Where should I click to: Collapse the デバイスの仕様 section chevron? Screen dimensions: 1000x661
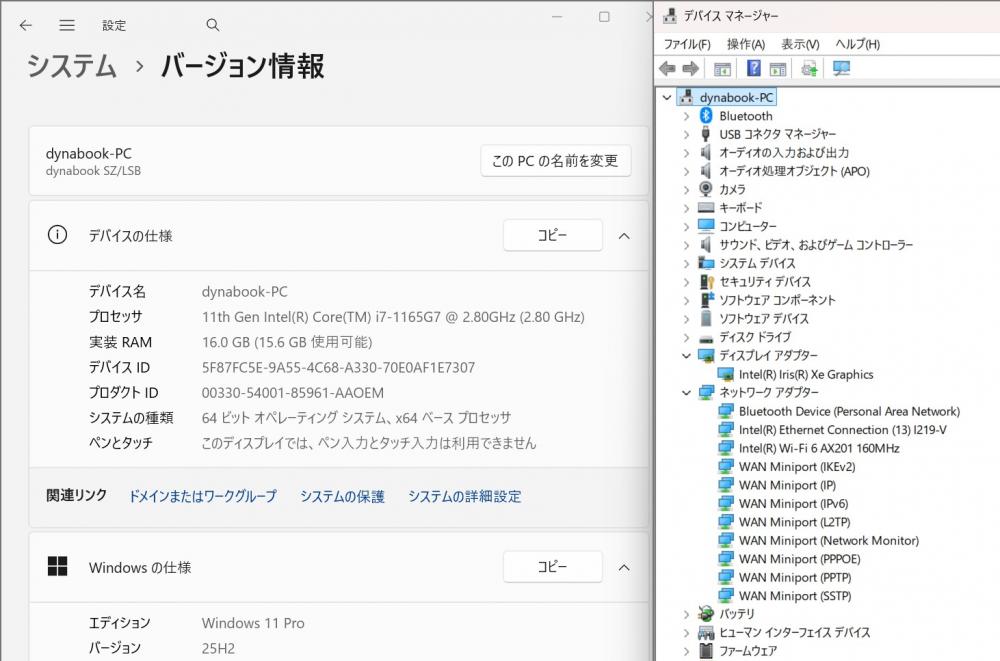click(x=624, y=236)
